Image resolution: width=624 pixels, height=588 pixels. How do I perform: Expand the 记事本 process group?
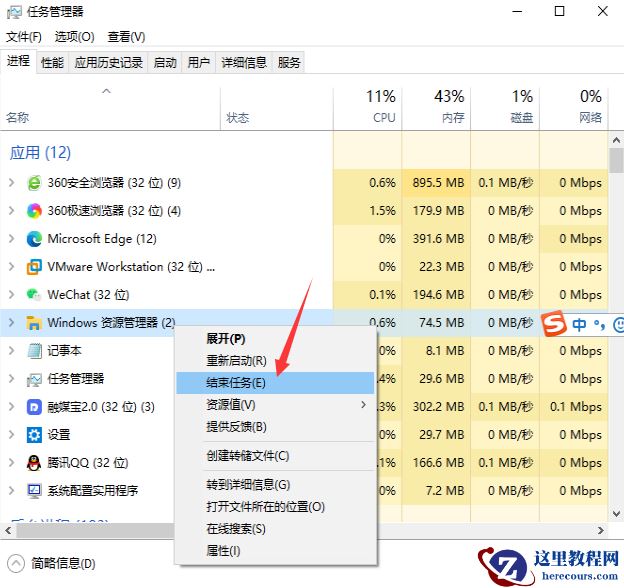(x=12, y=351)
